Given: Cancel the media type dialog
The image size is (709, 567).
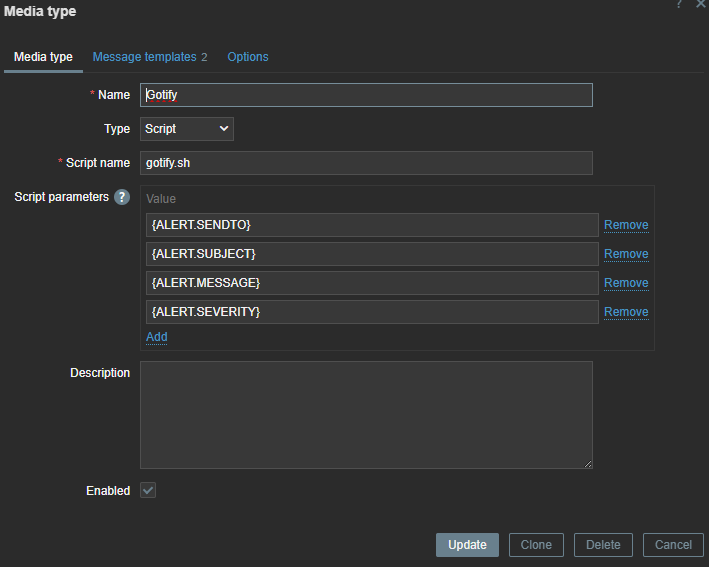Looking at the screenshot, I should tap(673, 545).
